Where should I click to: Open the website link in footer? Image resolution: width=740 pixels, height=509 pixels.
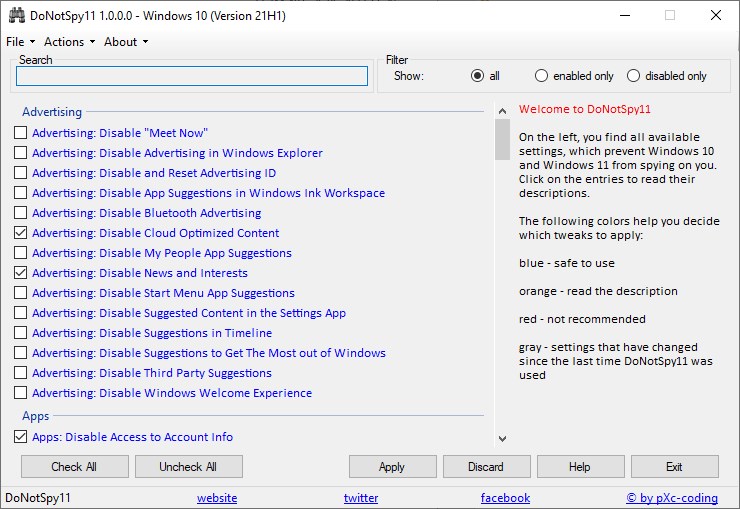(x=217, y=498)
